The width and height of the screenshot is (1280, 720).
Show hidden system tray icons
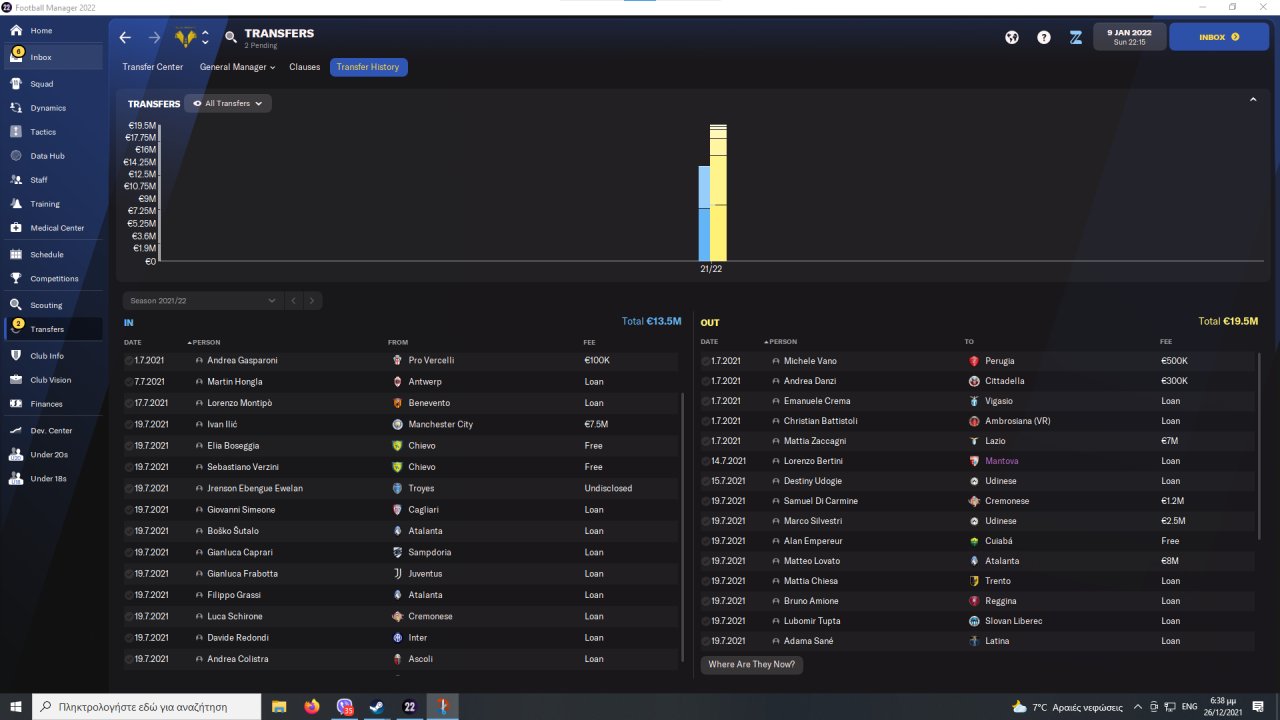(x=1138, y=707)
